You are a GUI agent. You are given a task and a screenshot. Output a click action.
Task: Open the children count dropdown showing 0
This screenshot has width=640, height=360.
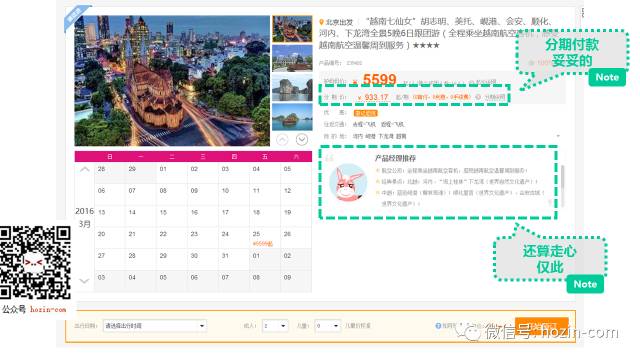[328, 326]
